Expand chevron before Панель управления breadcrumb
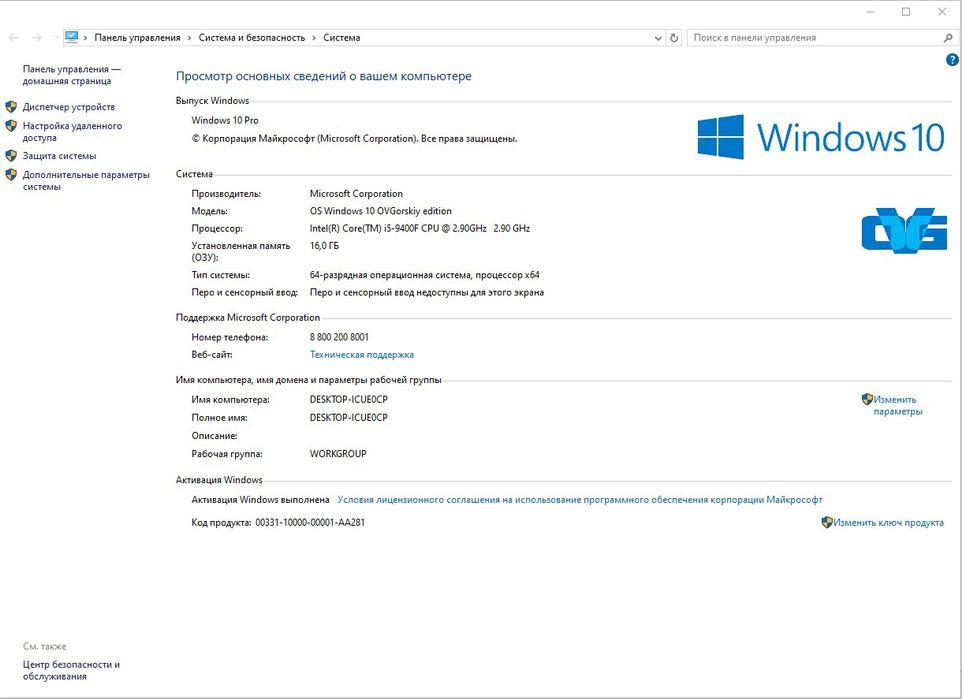The width and height of the screenshot is (962, 699). pos(85,38)
